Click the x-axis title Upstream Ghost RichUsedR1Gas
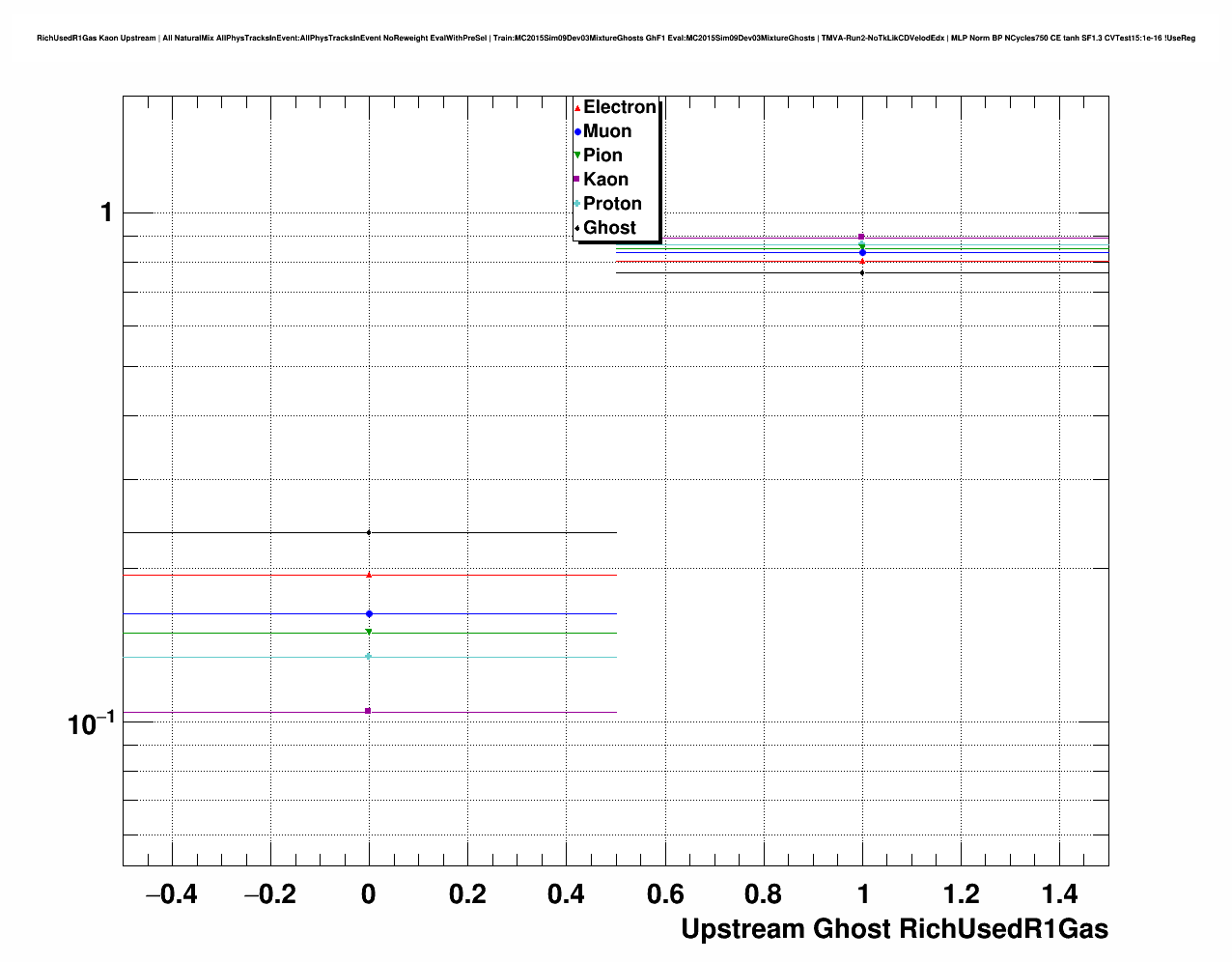This screenshot has width=1232, height=962. [x=894, y=929]
